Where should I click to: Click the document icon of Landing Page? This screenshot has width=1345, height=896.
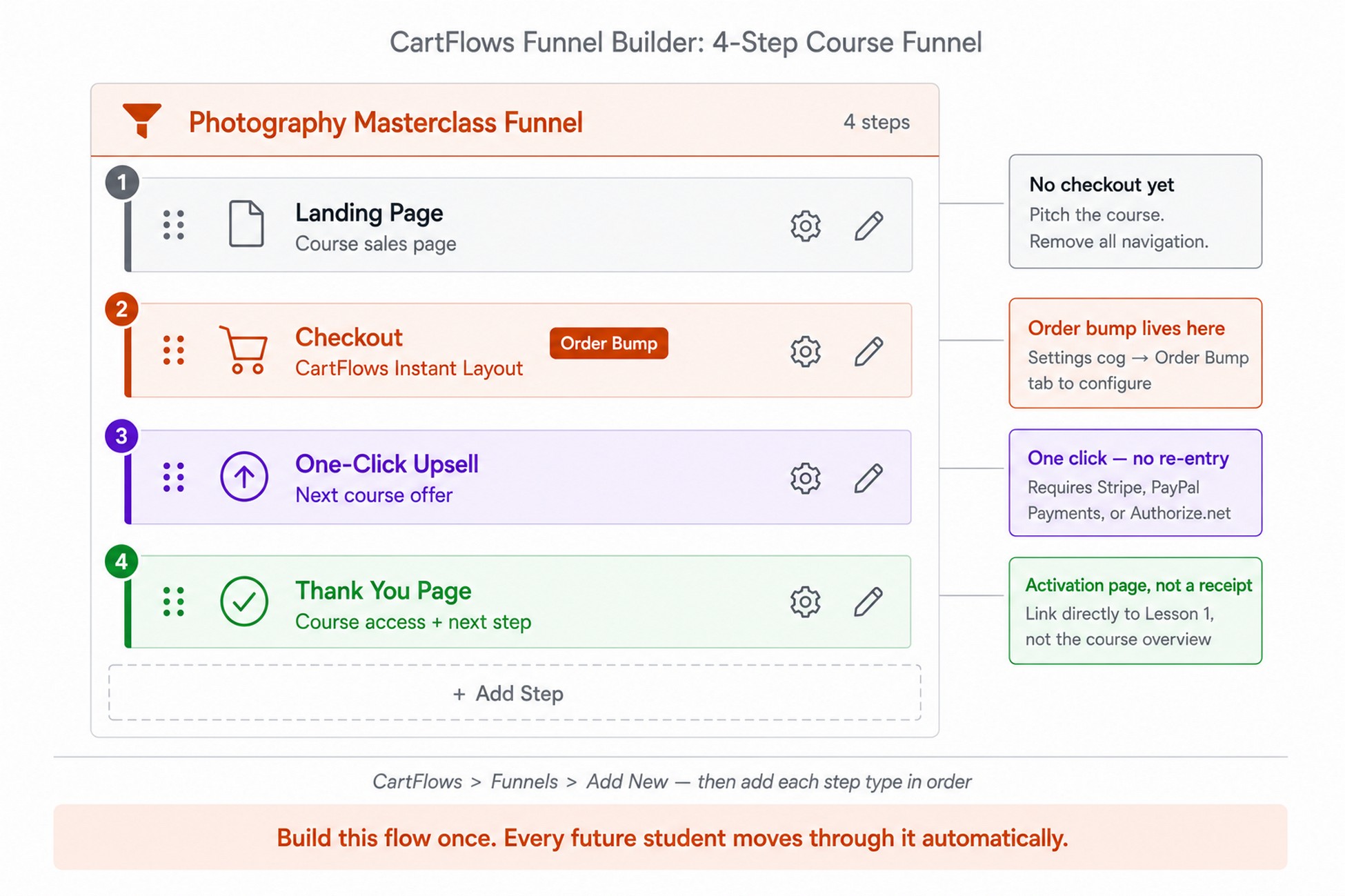(x=246, y=223)
